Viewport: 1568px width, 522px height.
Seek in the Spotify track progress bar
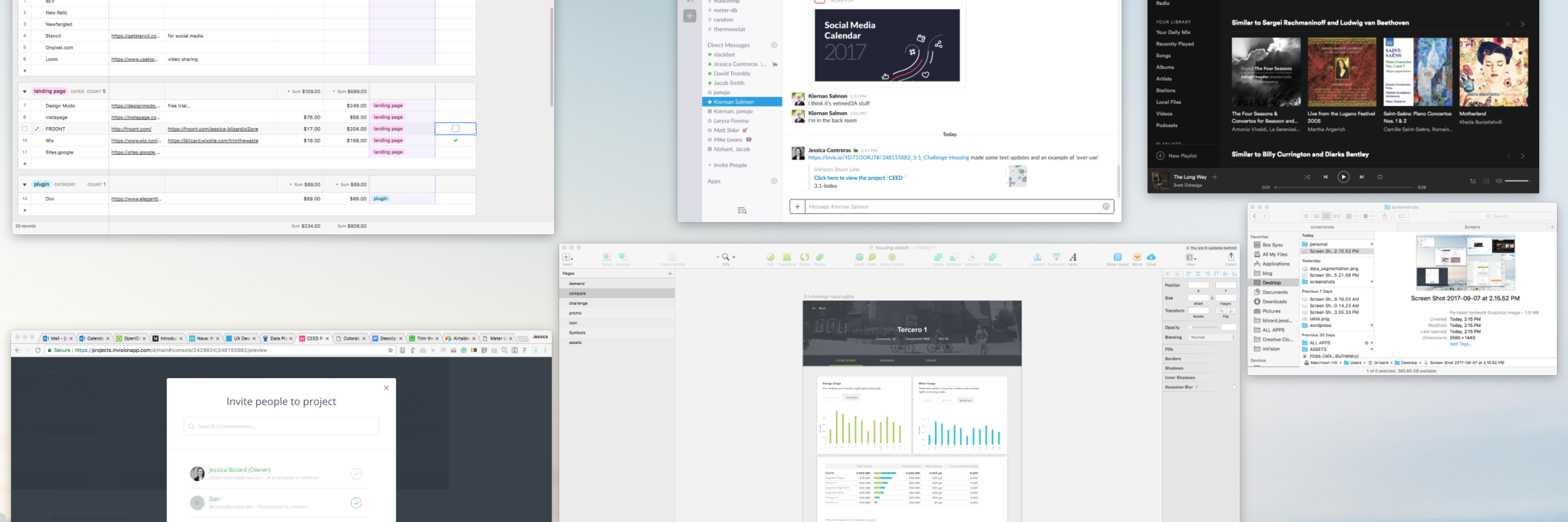coord(1345,187)
